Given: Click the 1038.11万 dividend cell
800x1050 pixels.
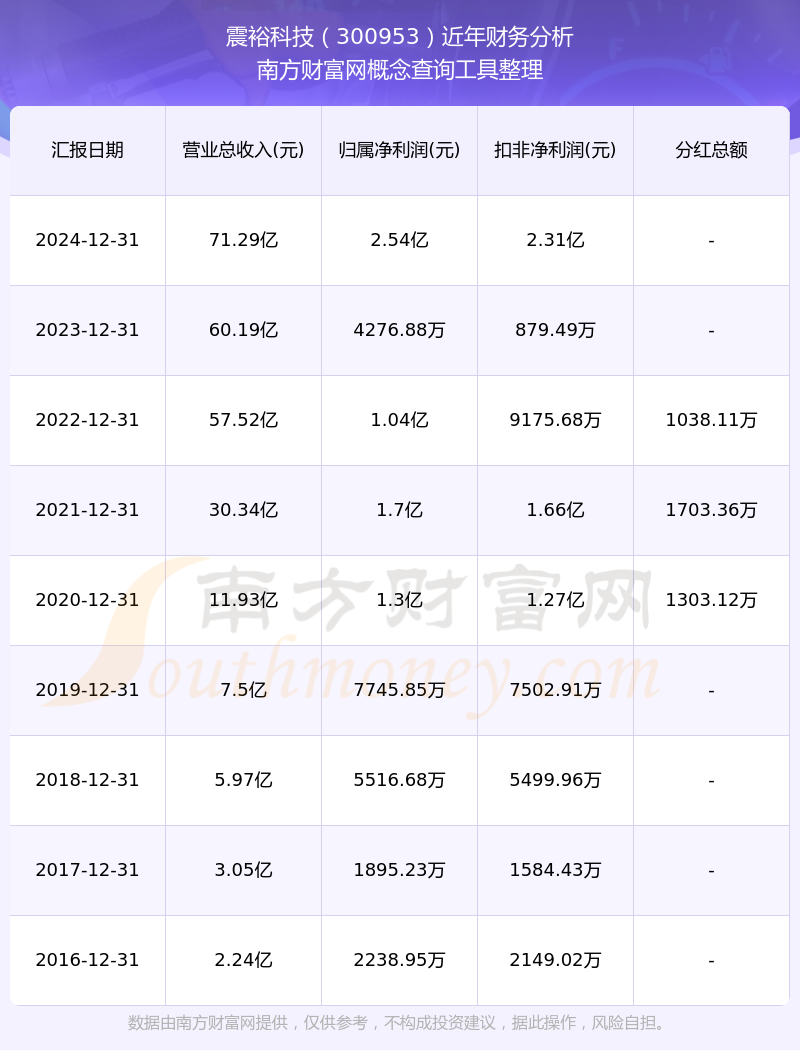Looking at the screenshot, I should 712,420.
